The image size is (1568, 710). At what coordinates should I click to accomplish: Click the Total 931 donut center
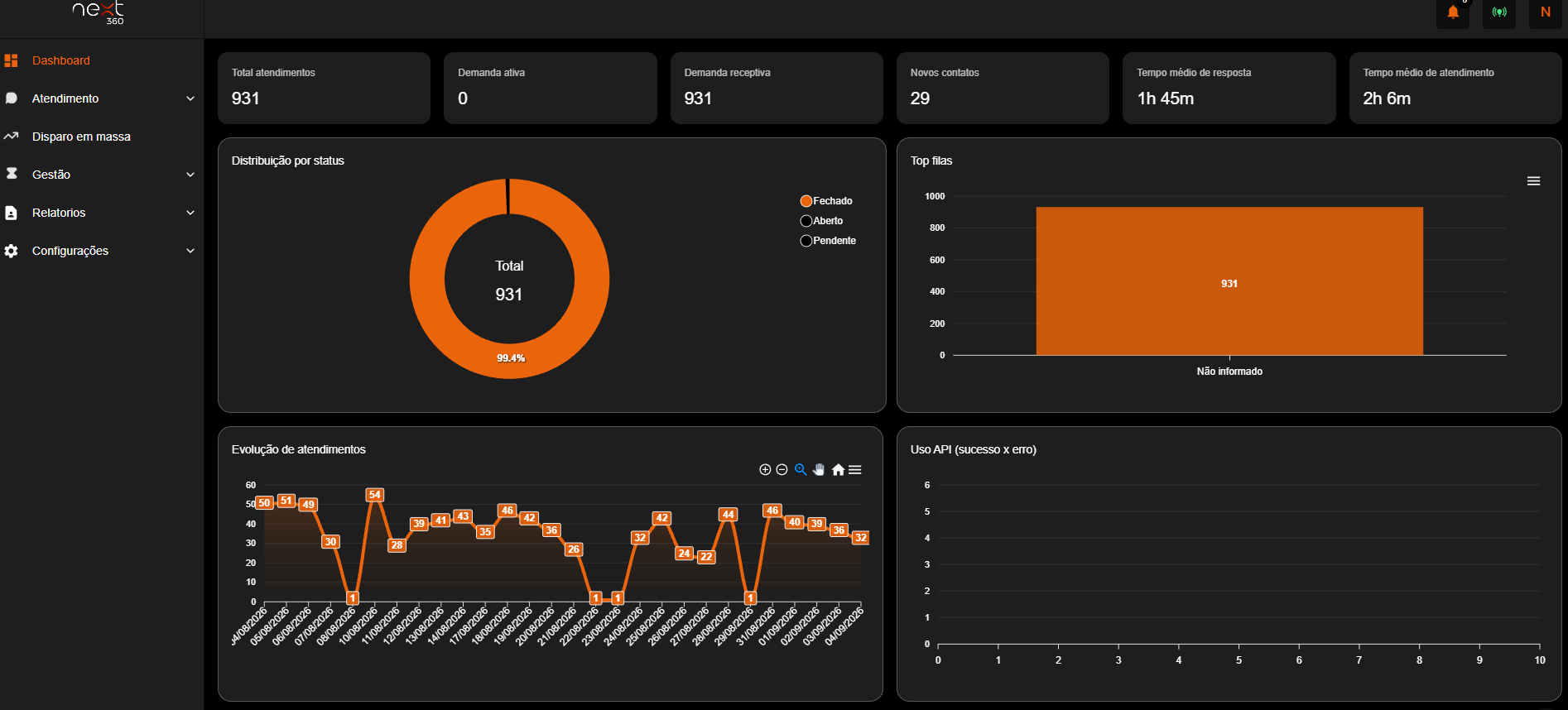click(x=509, y=281)
